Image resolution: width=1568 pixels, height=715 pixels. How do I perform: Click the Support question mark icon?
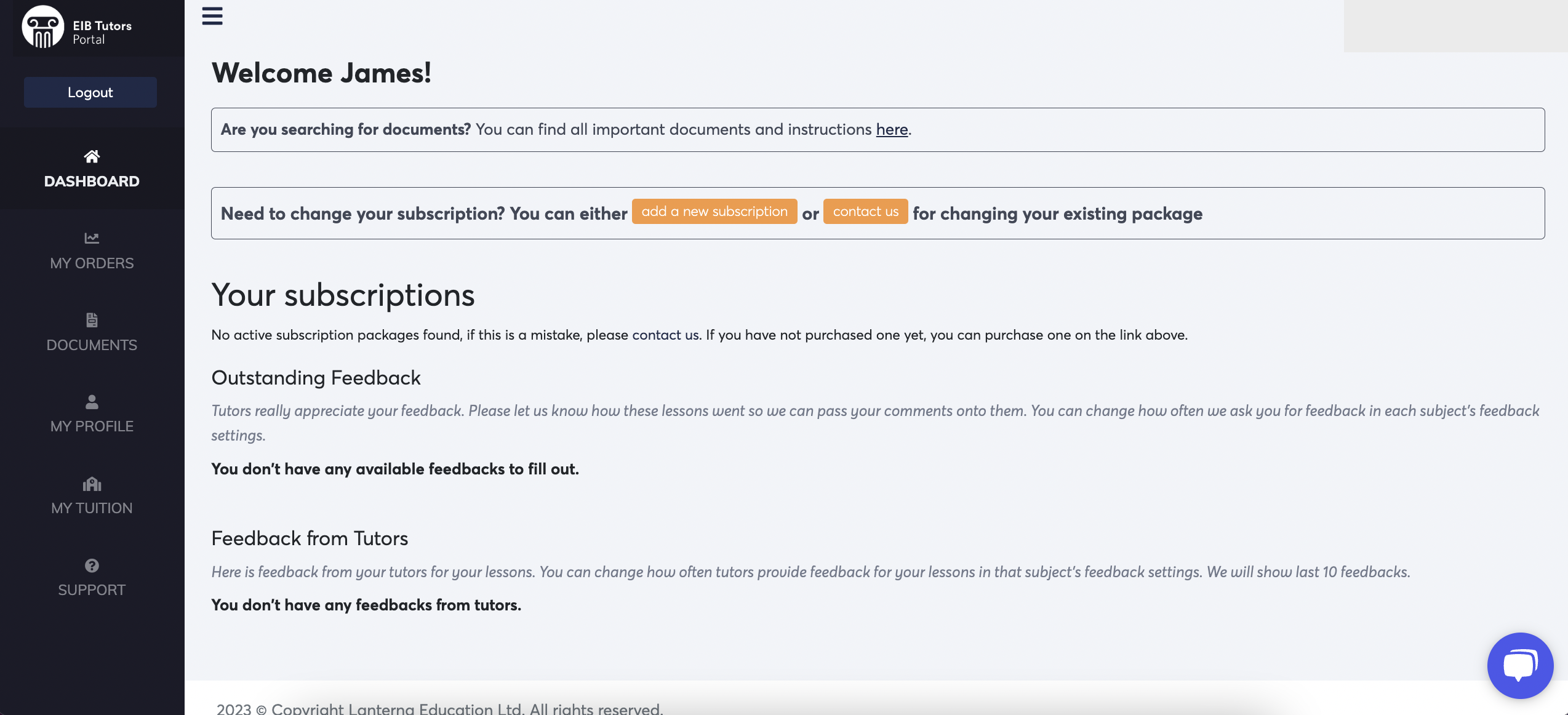[x=92, y=565]
